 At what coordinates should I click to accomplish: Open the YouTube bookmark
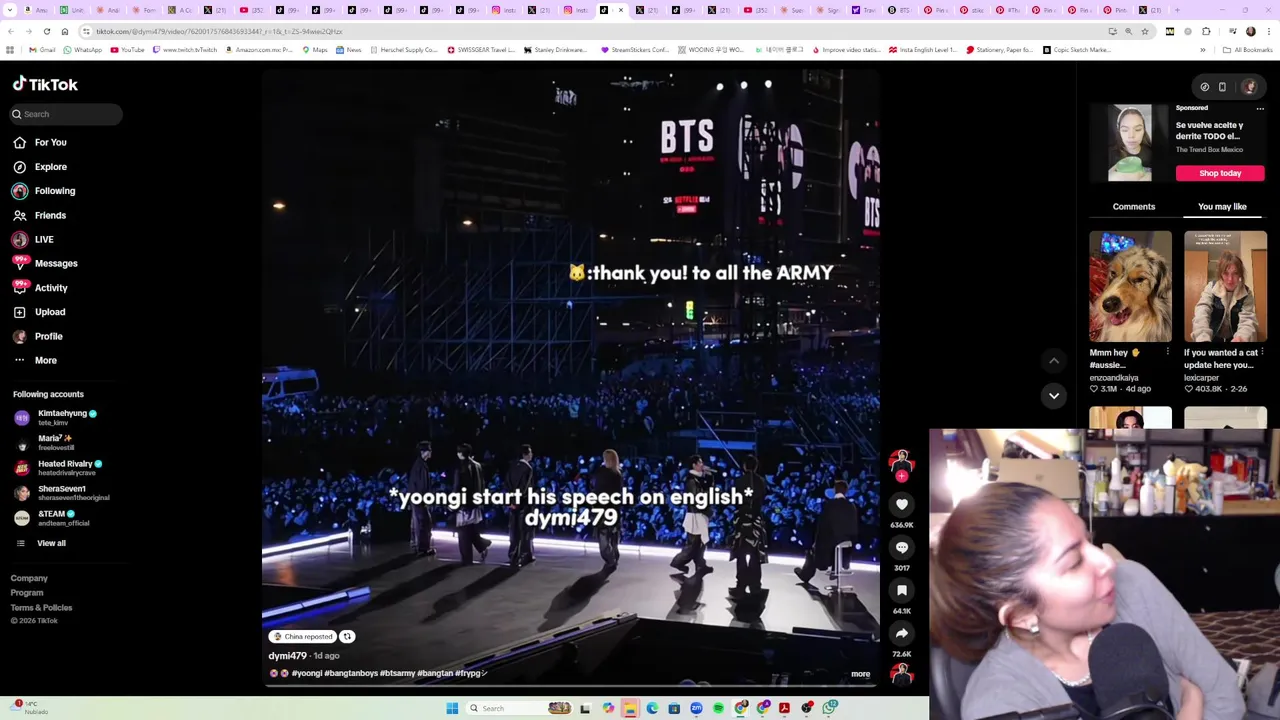pyautogui.click(x=127, y=50)
